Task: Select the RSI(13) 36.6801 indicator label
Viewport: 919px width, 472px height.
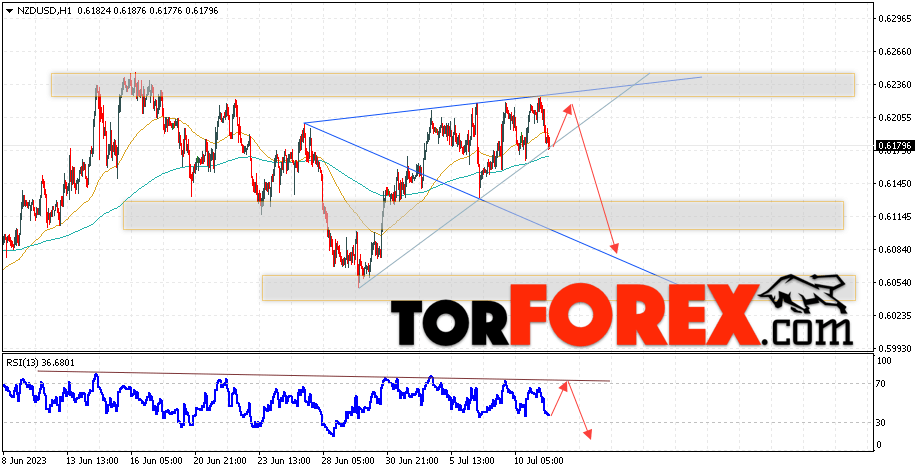Action: 41,362
